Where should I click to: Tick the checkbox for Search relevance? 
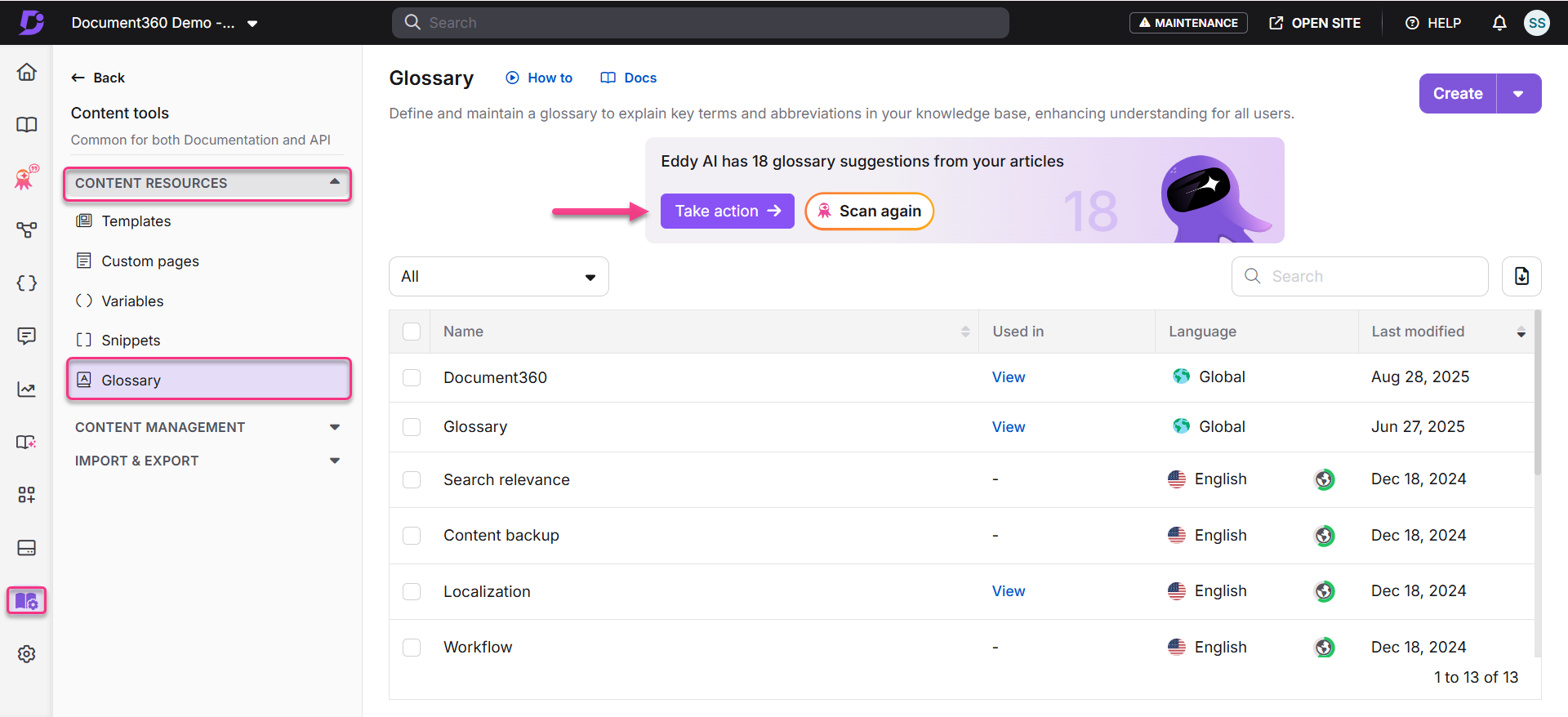coord(412,479)
